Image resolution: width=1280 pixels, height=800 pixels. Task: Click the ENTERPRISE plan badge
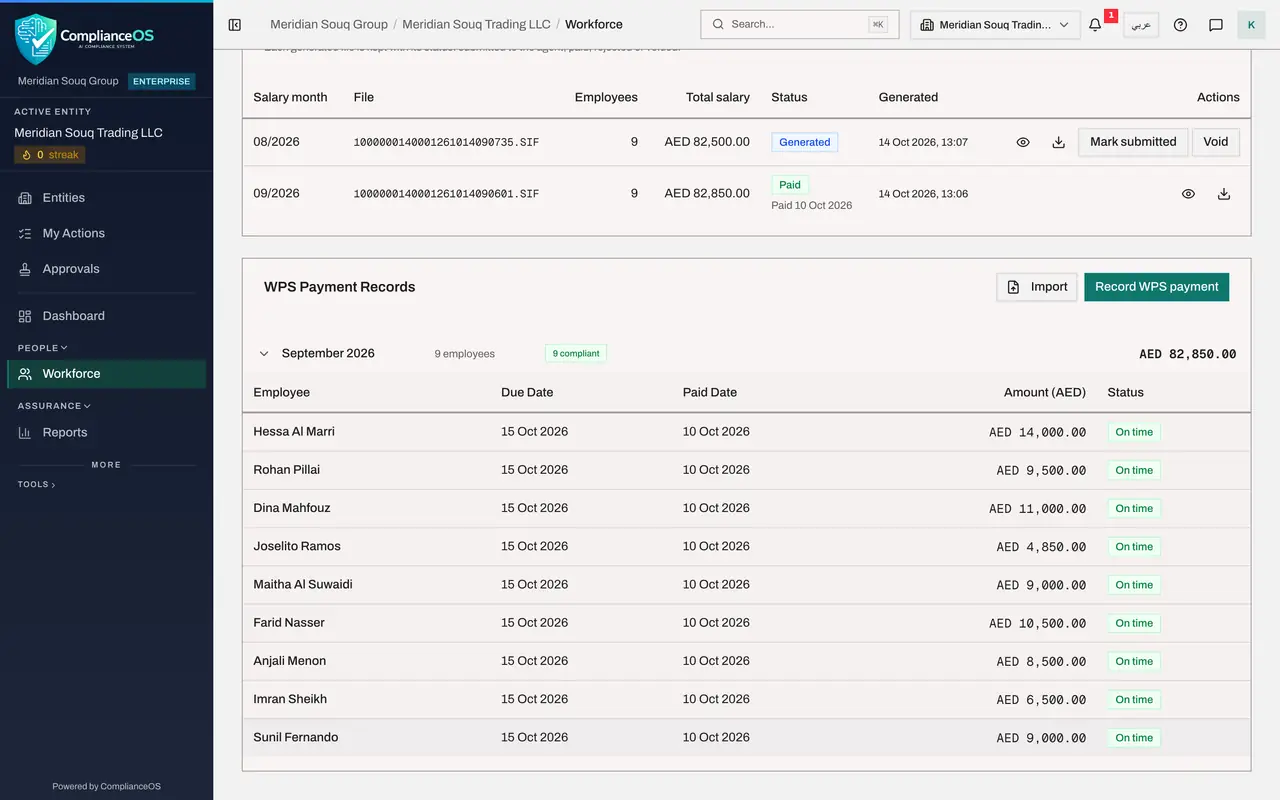click(x=161, y=81)
